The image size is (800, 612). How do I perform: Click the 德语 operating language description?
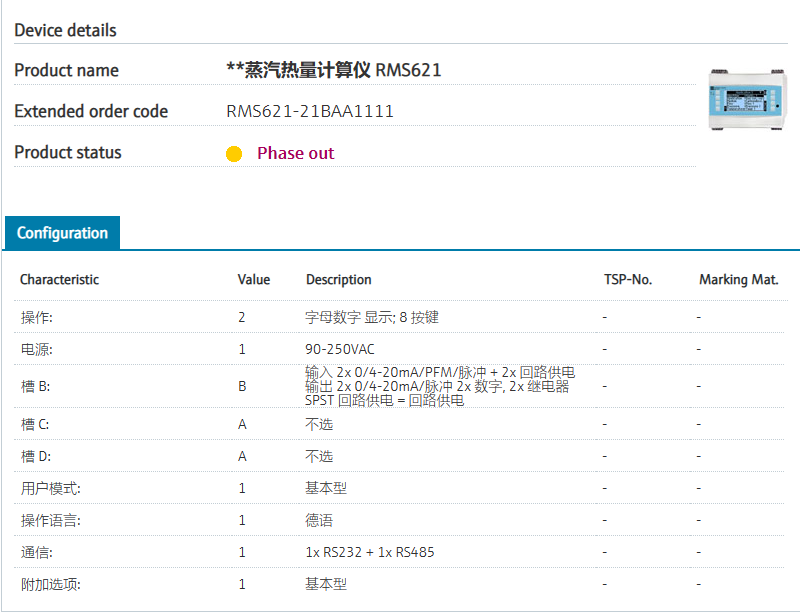(319, 520)
